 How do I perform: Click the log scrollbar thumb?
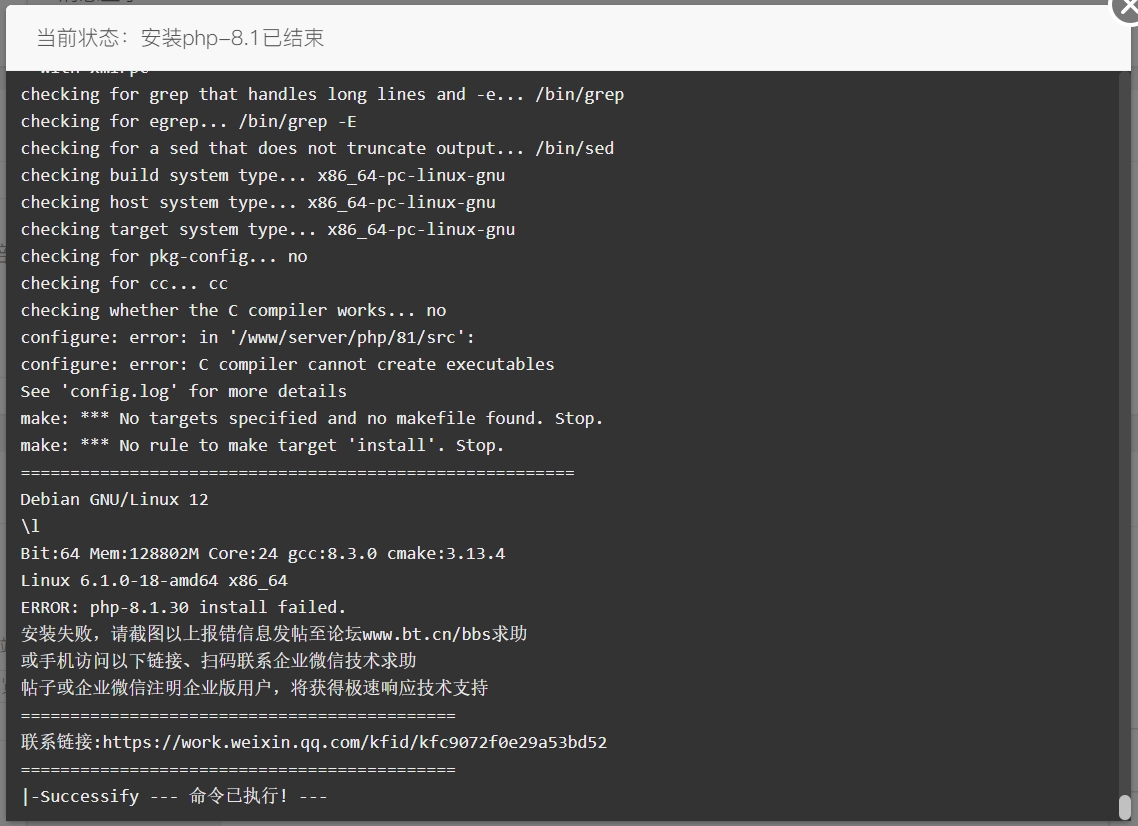coord(1125,807)
